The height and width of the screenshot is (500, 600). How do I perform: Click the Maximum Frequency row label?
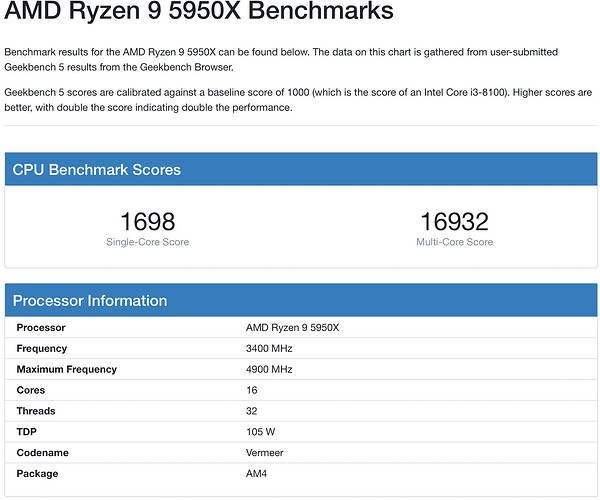[x=67, y=369]
